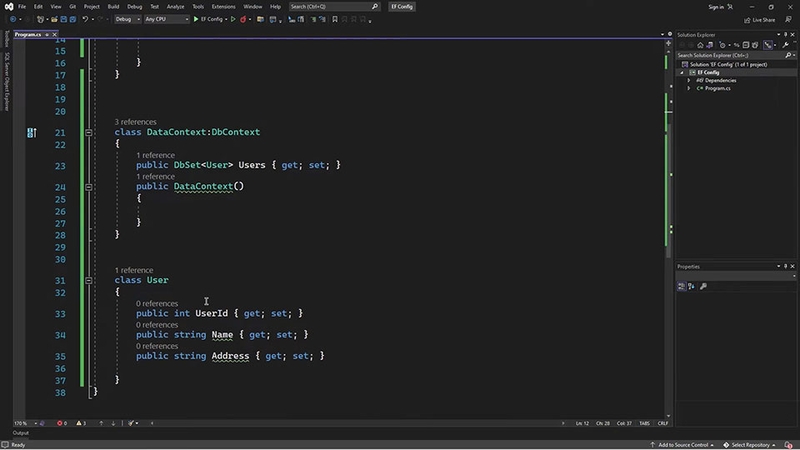
Task: Collapse the DataContext class outline
Action: pos(89,133)
